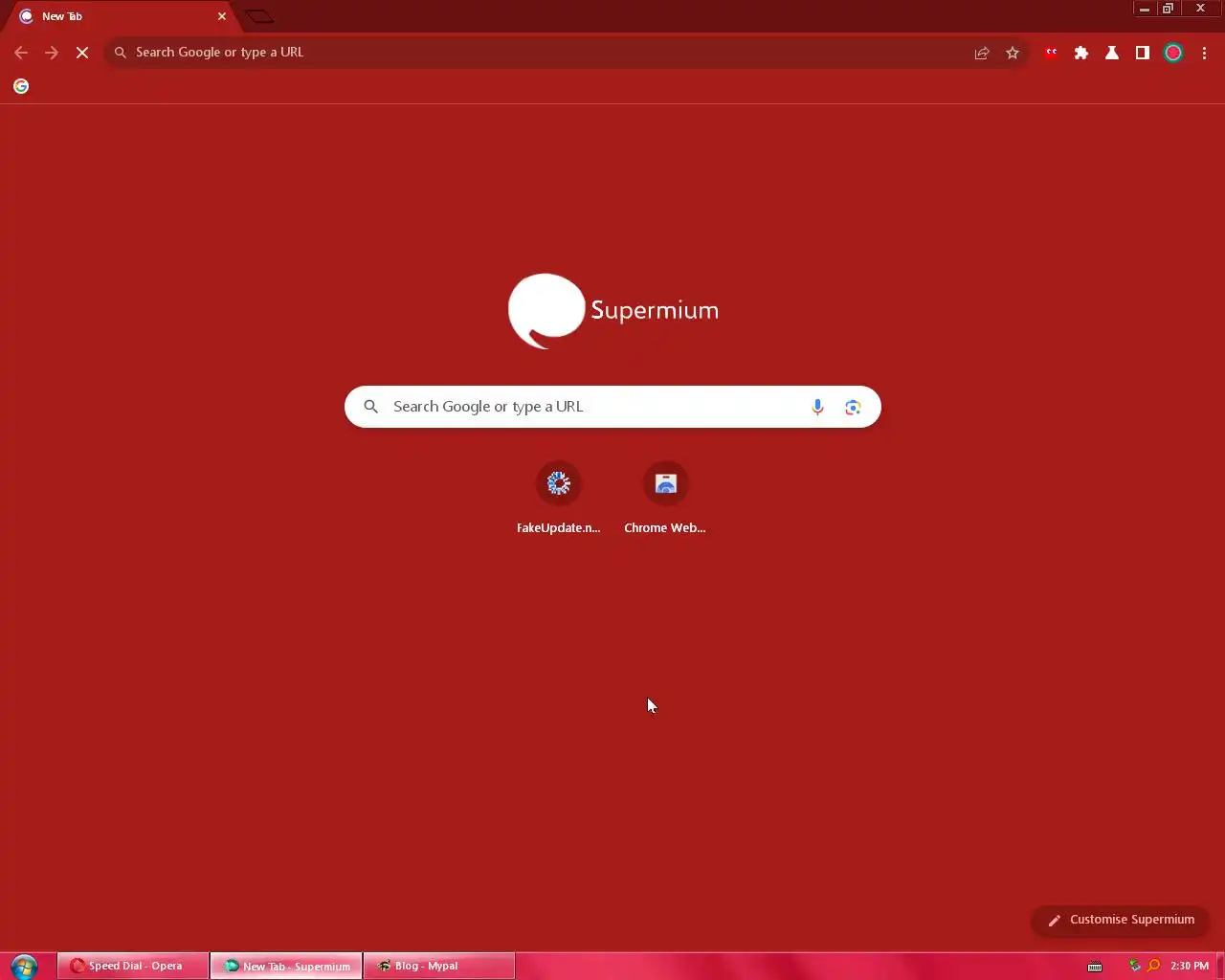Viewport: 1225px width, 980px height.
Task: Stop loading the page with the X button
Action: click(x=82, y=53)
